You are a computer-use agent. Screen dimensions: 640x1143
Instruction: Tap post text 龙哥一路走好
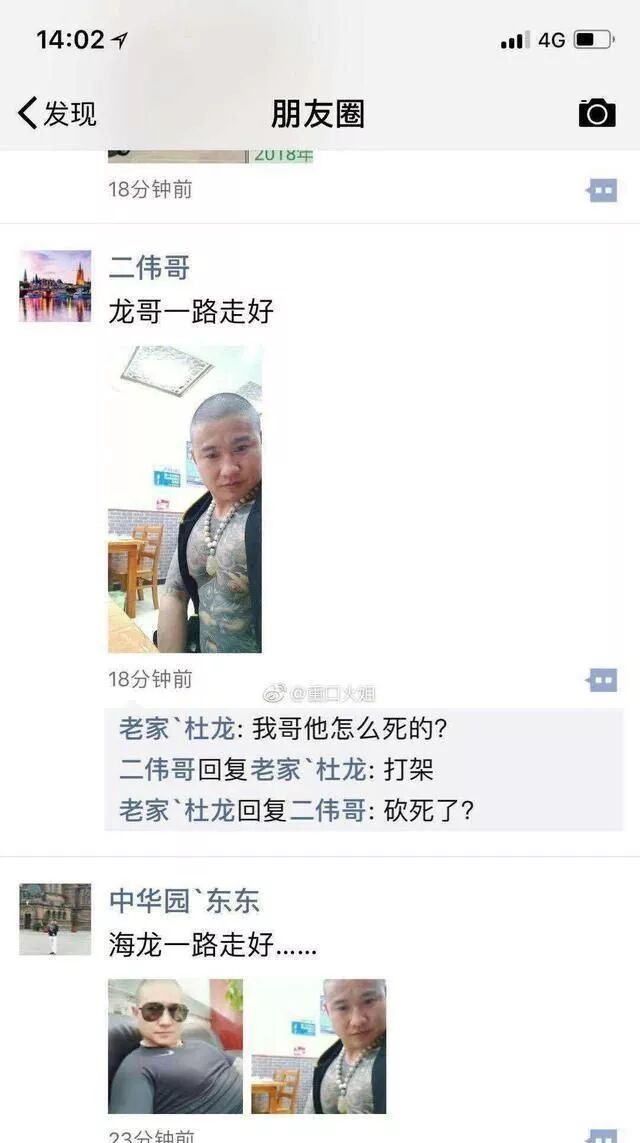coord(191,311)
